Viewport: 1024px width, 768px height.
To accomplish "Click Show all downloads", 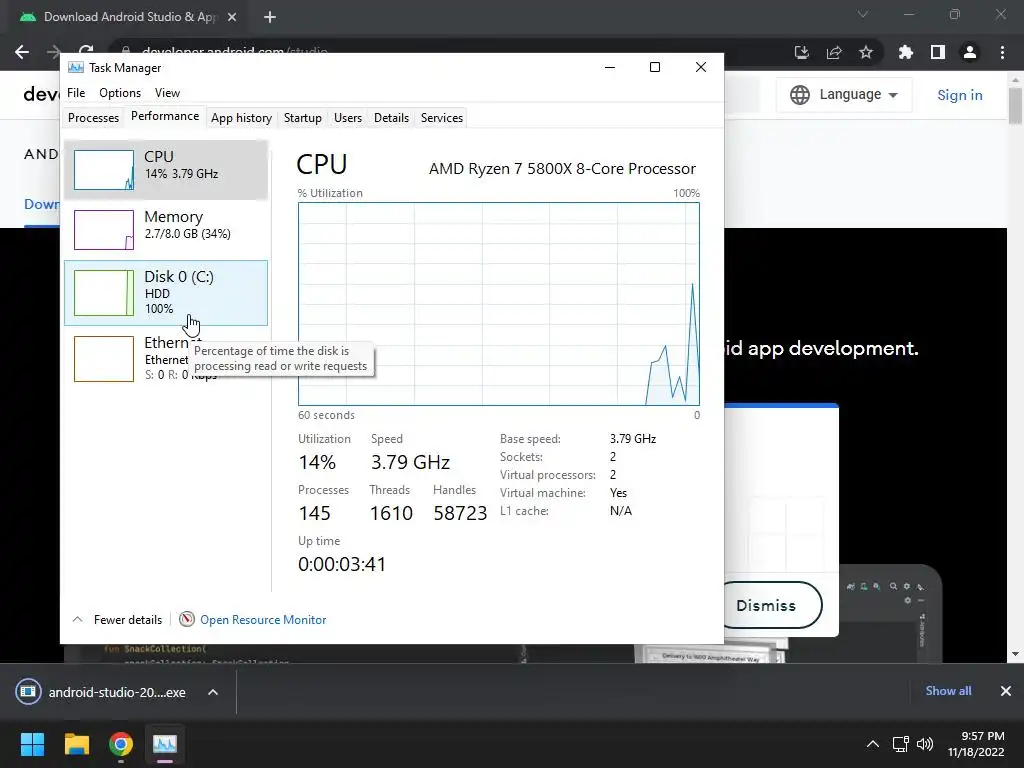I will tap(948, 691).
